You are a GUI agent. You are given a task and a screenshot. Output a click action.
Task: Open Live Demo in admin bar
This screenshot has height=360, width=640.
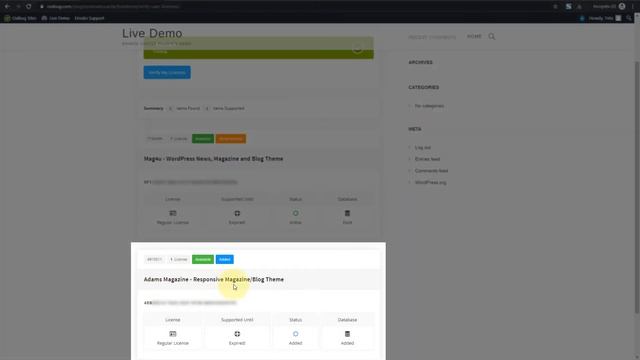click(x=56, y=18)
